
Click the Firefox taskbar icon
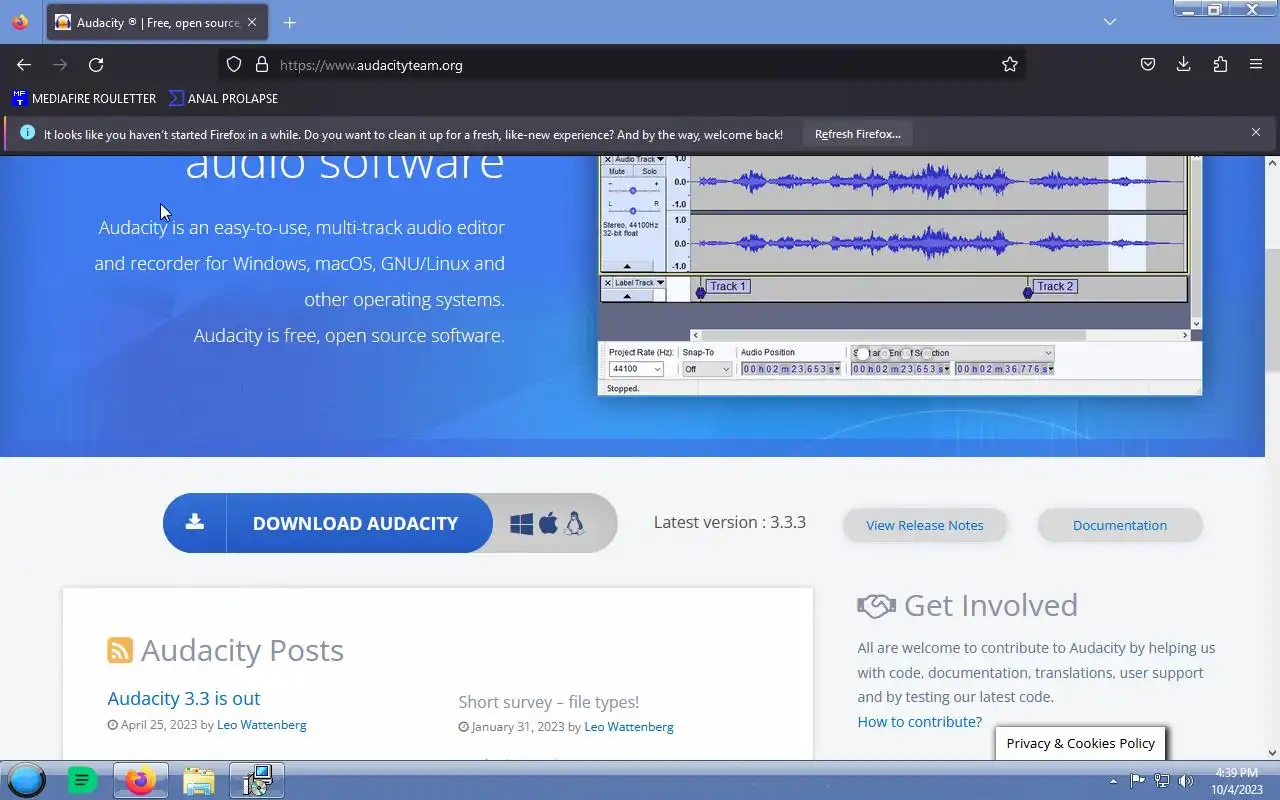click(140, 780)
